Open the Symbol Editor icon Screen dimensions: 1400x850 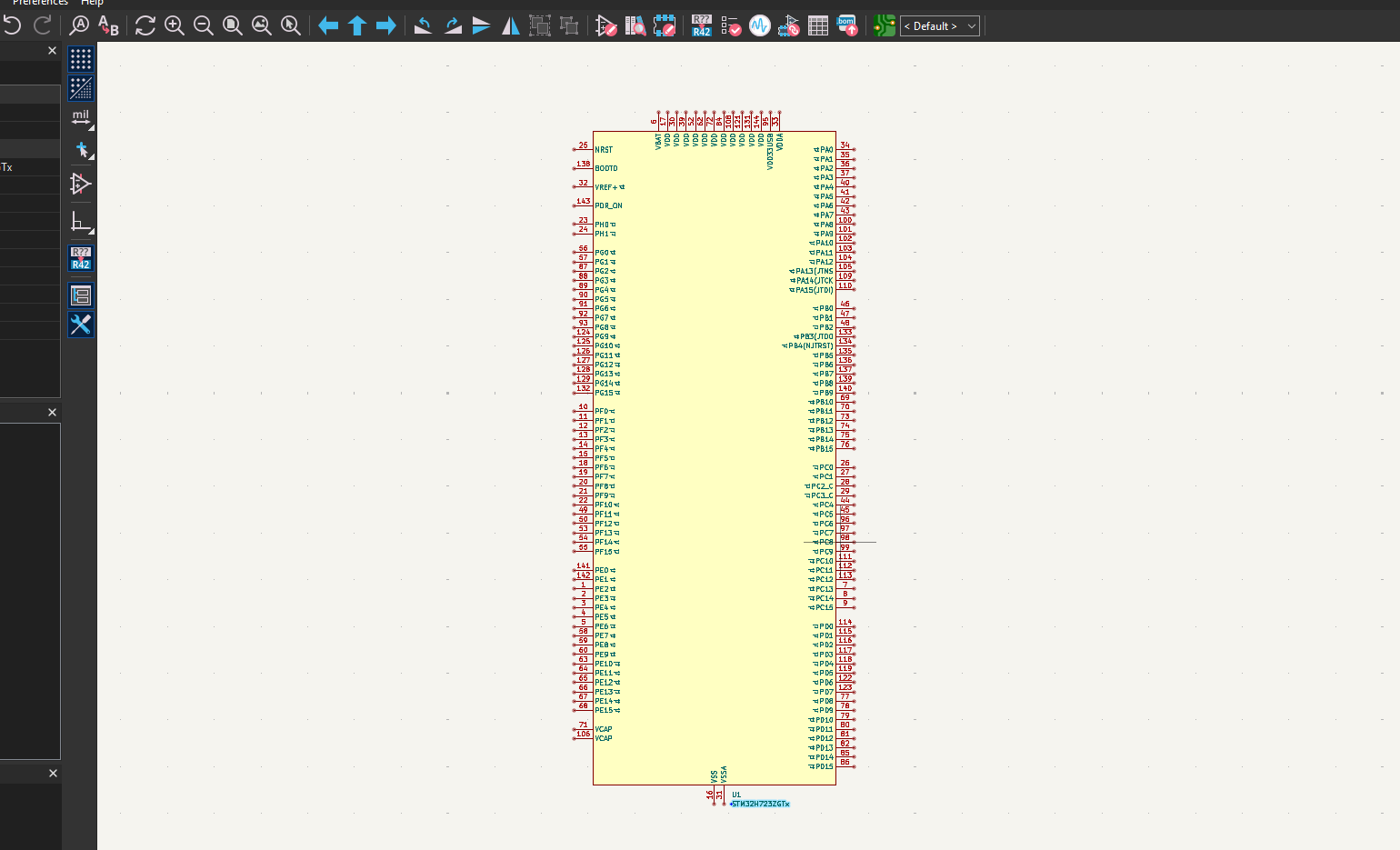coord(605,25)
